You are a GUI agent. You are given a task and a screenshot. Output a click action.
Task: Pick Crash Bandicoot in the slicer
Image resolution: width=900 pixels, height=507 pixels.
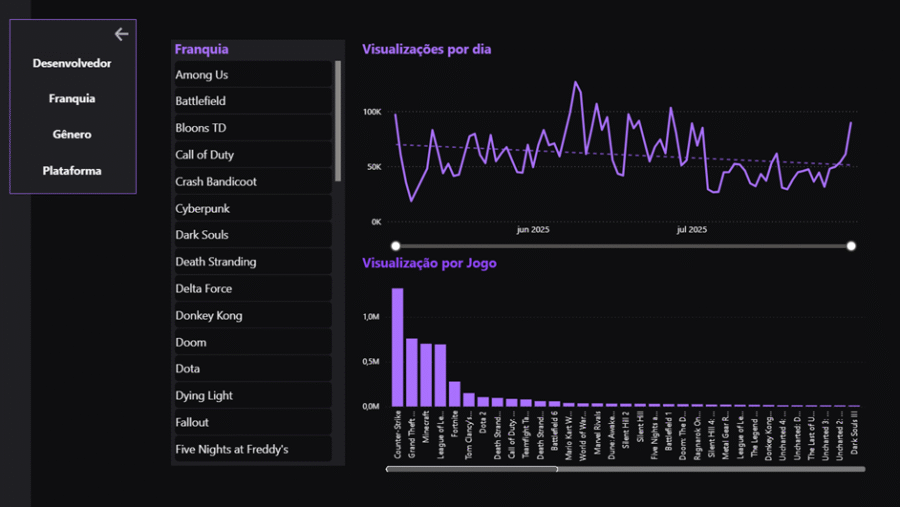click(252, 182)
